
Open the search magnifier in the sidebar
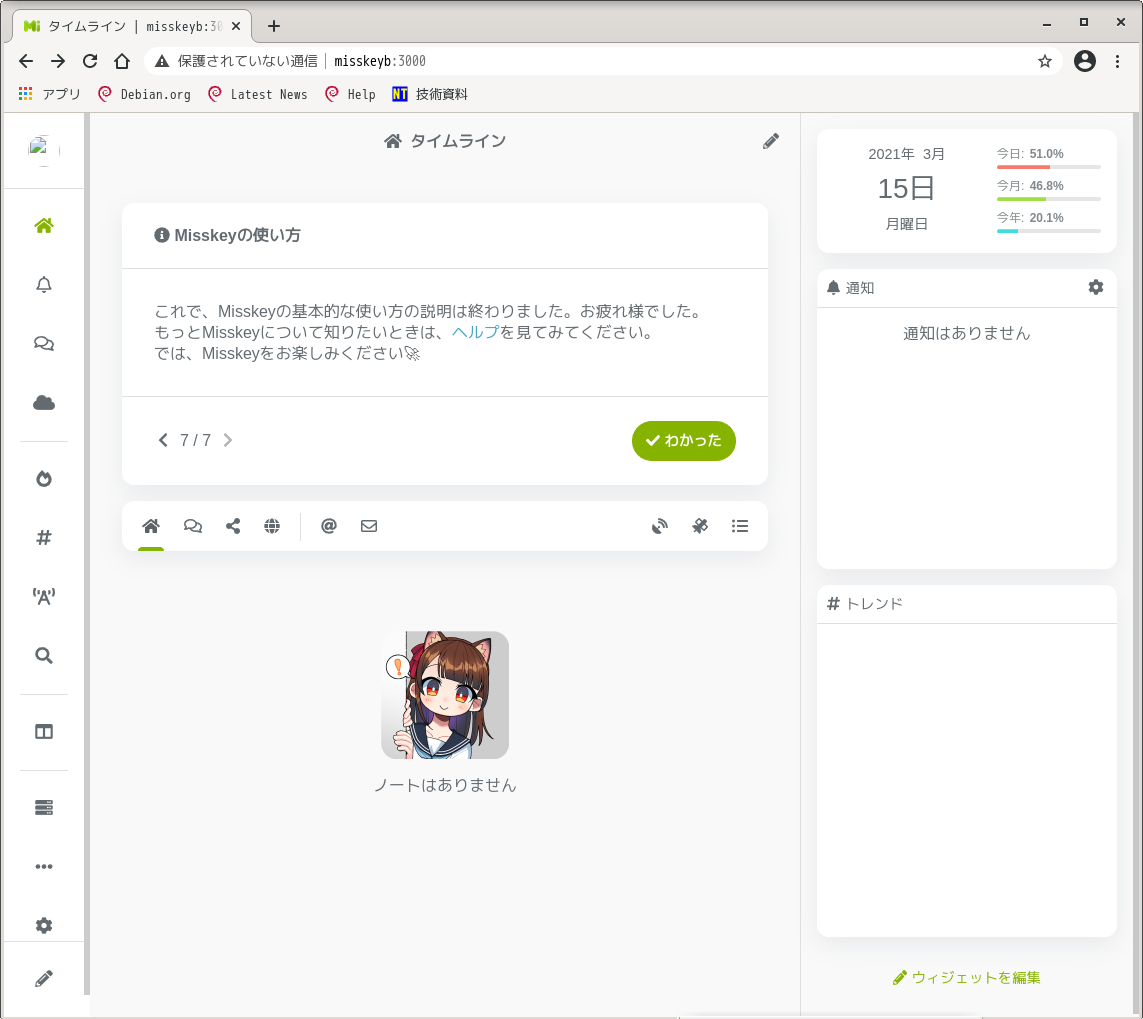(x=44, y=655)
